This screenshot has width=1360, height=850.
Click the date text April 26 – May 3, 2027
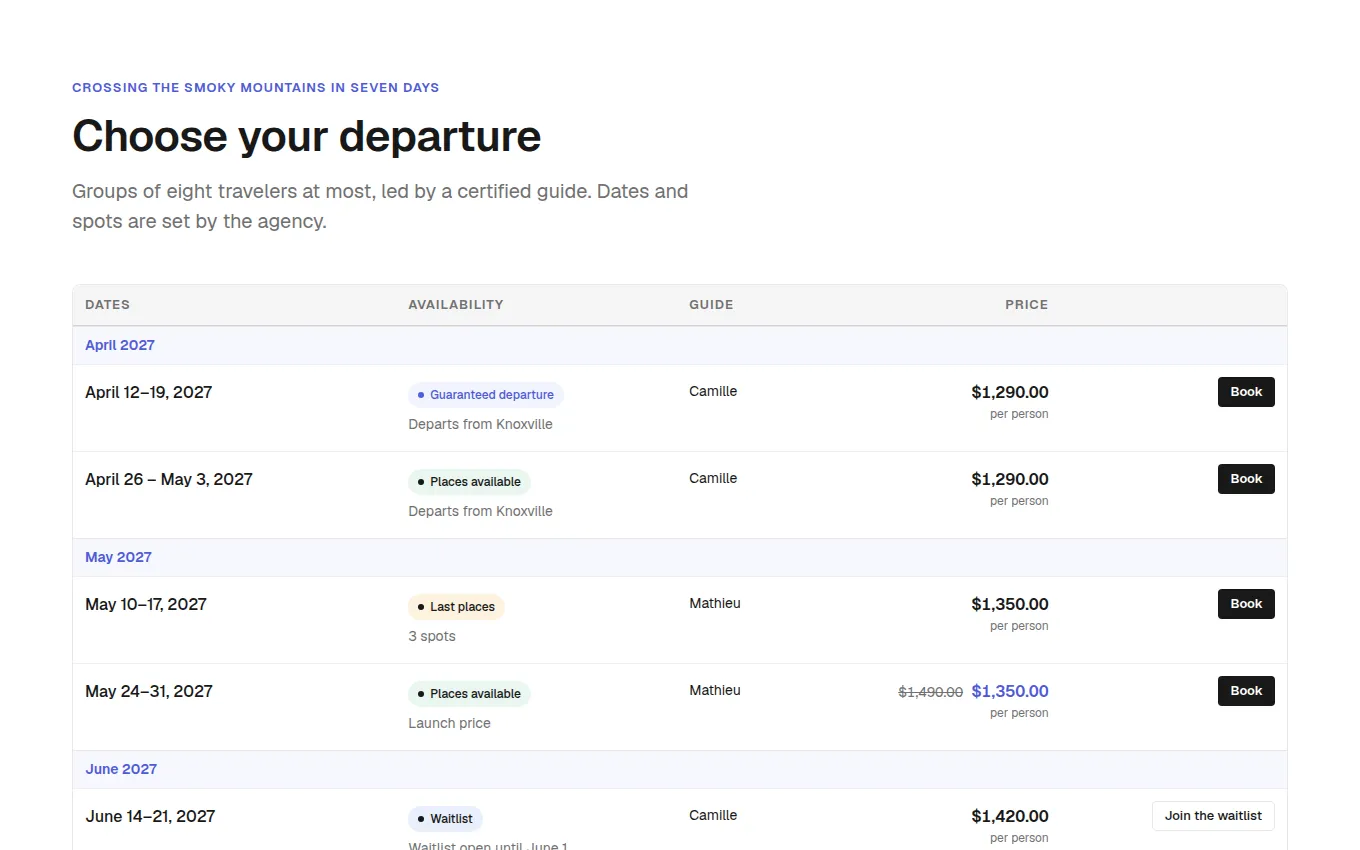169,479
